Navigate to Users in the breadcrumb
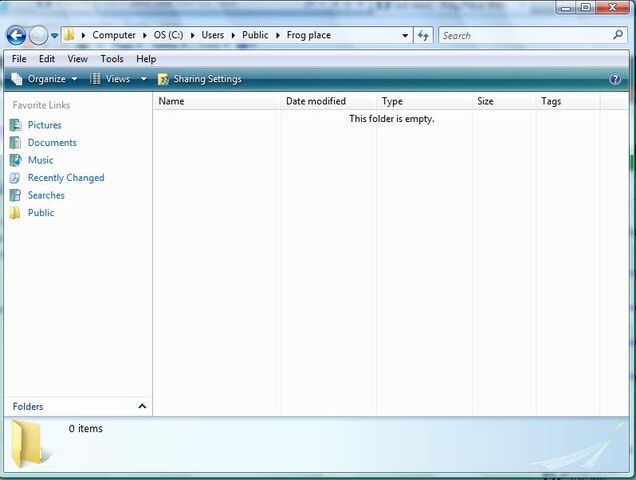This screenshot has width=636, height=480. 213,35
